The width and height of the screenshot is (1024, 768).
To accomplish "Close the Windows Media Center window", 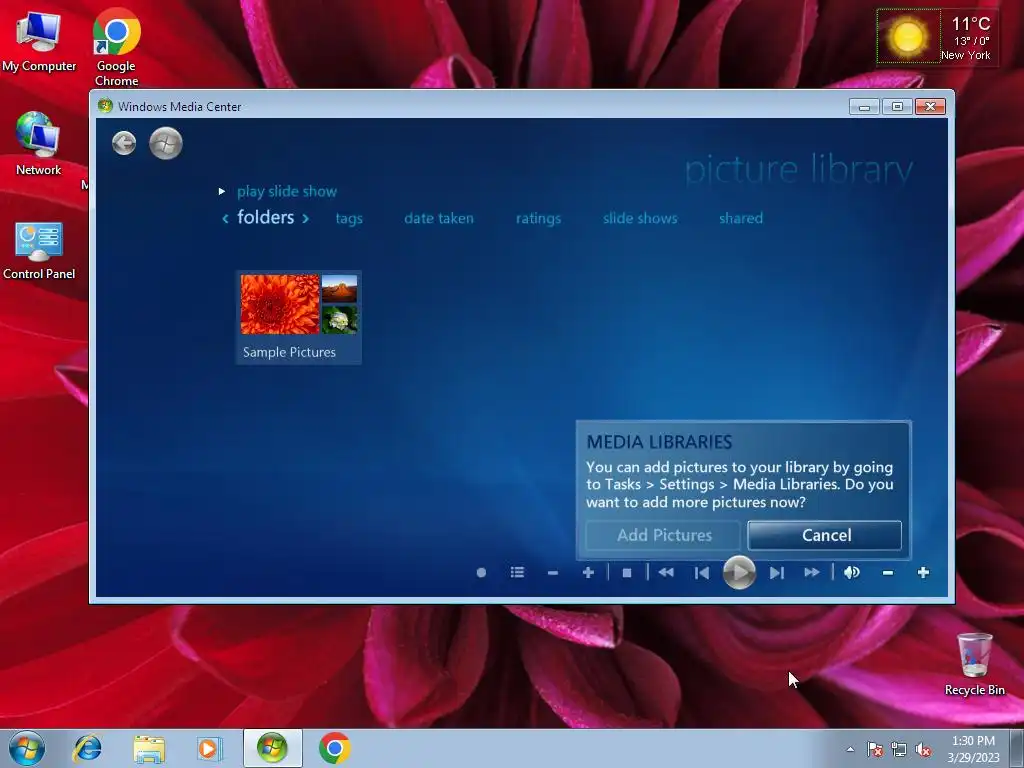I will tap(931, 106).
